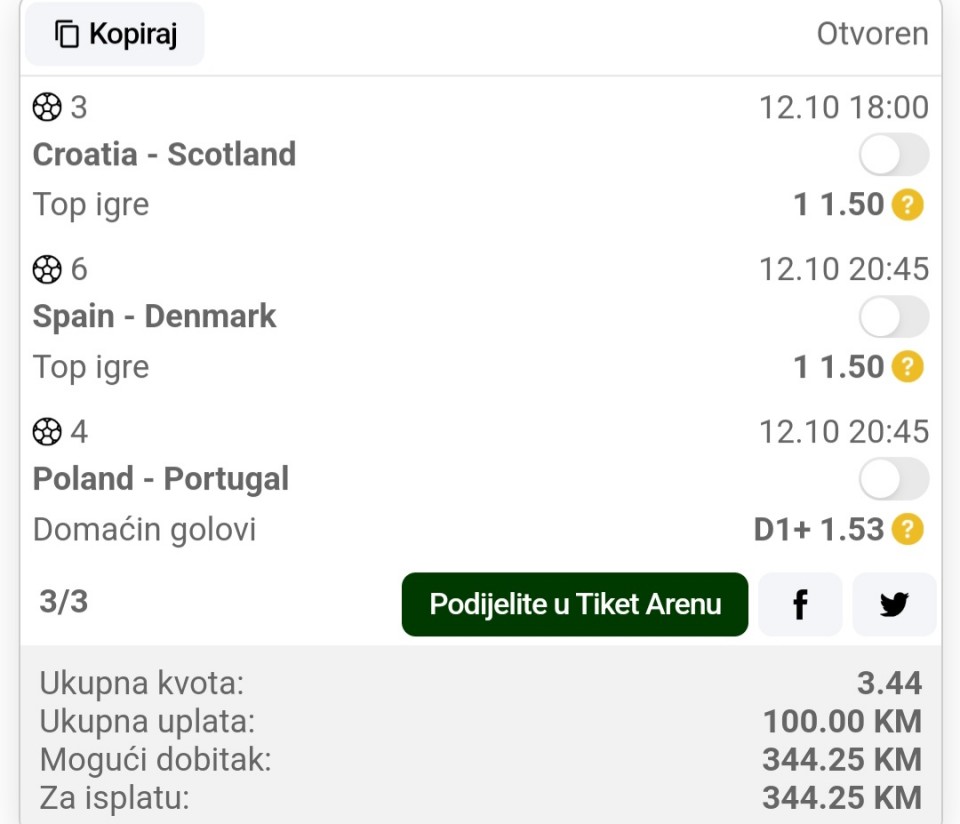Share ticket on Facebook
The width and height of the screenshot is (960, 824).
pos(800,605)
